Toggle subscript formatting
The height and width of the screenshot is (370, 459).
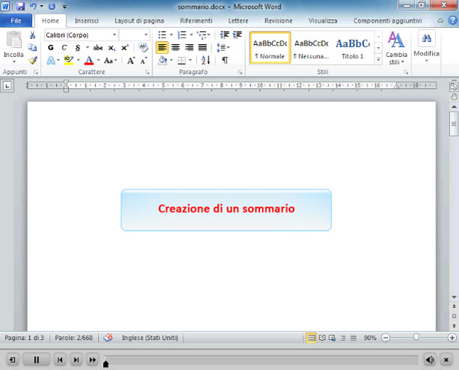pyautogui.click(x=112, y=48)
